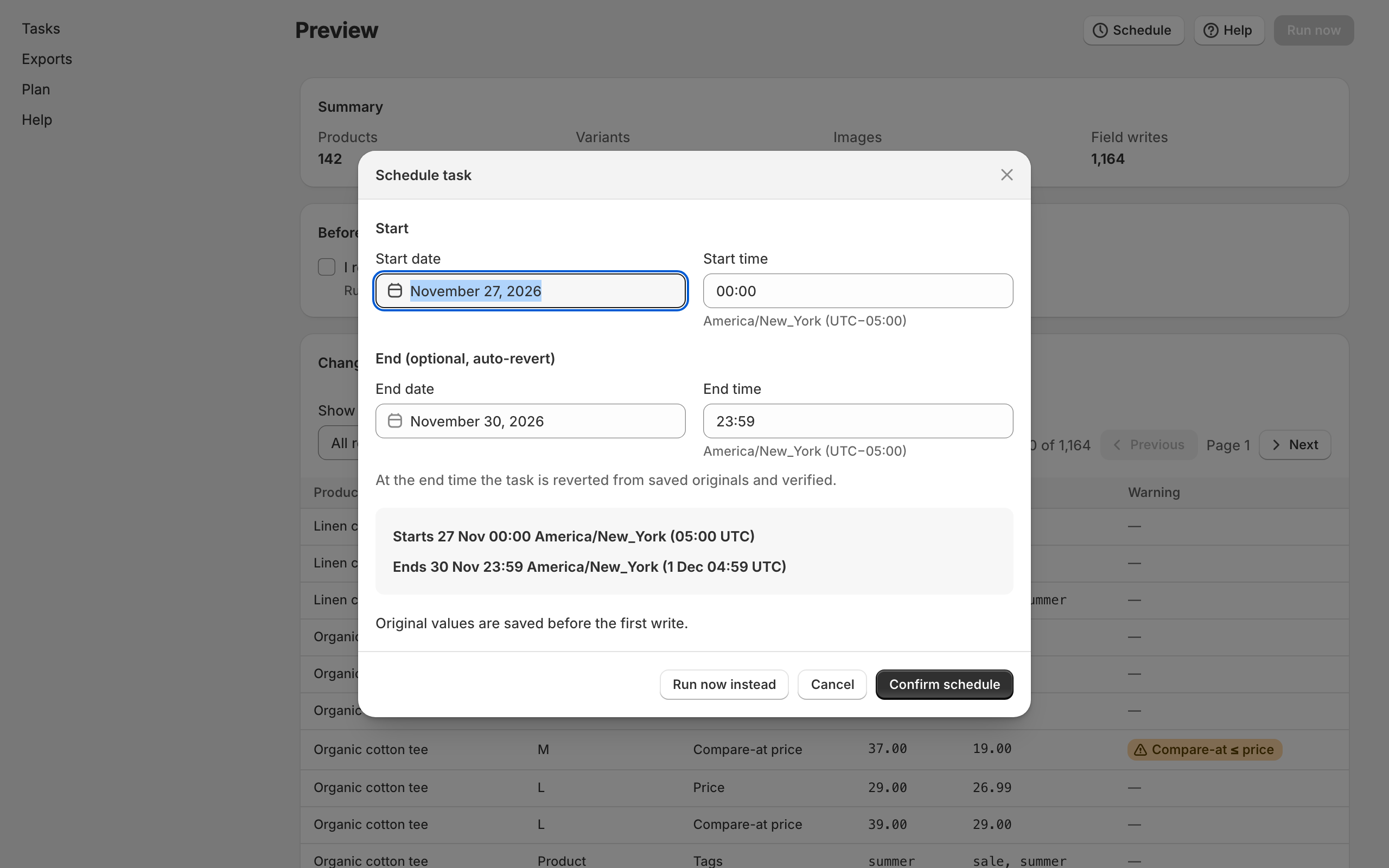Select the Ends 30 Nov summary line
Viewport: 1389px width, 868px height.
tap(589, 566)
